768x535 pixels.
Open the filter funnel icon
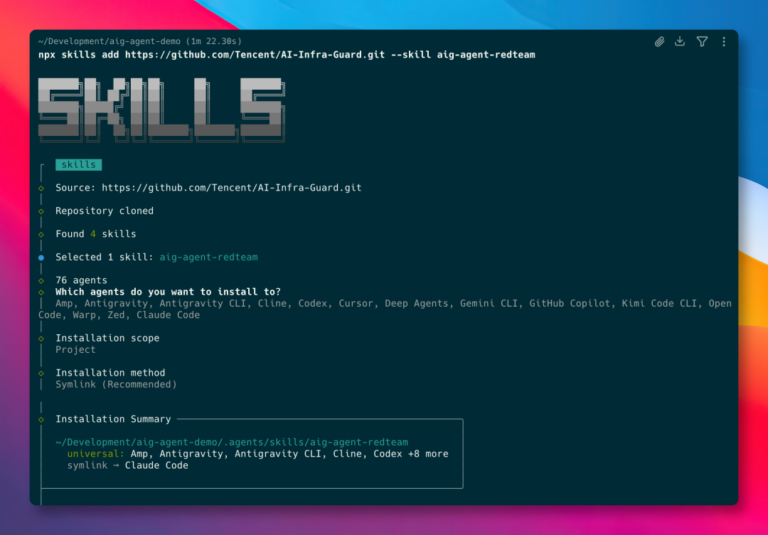point(702,42)
